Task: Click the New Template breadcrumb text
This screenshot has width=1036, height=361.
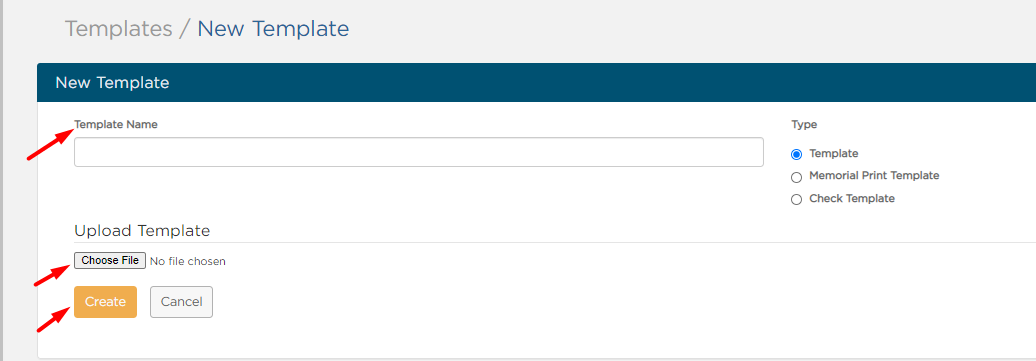Action: coord(273,29)
